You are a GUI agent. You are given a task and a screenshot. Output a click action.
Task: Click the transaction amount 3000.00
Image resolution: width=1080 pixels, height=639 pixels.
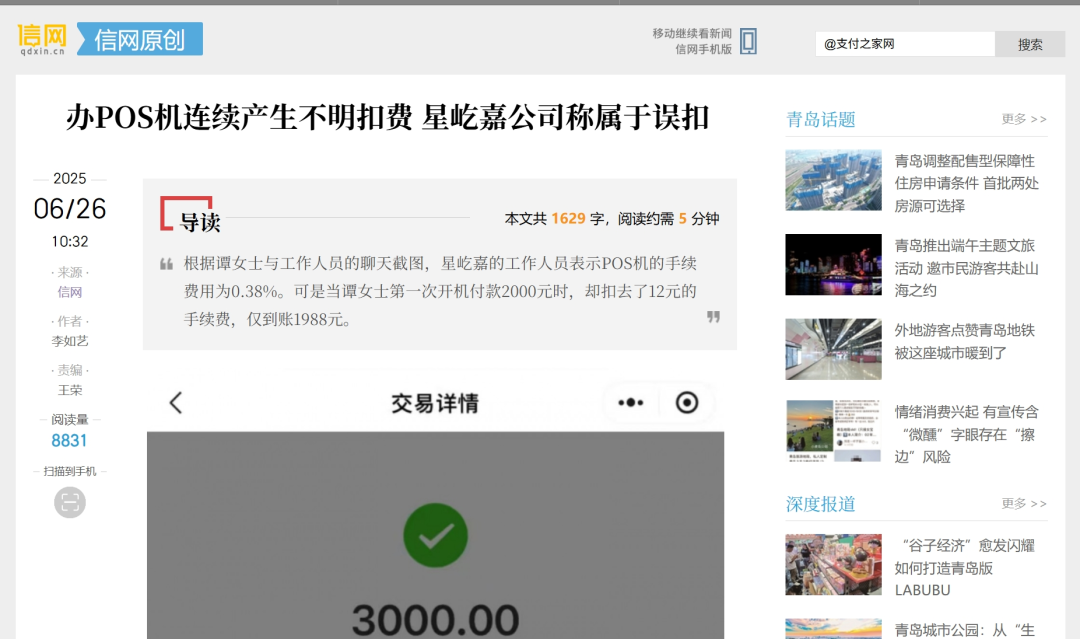(435, 619)
